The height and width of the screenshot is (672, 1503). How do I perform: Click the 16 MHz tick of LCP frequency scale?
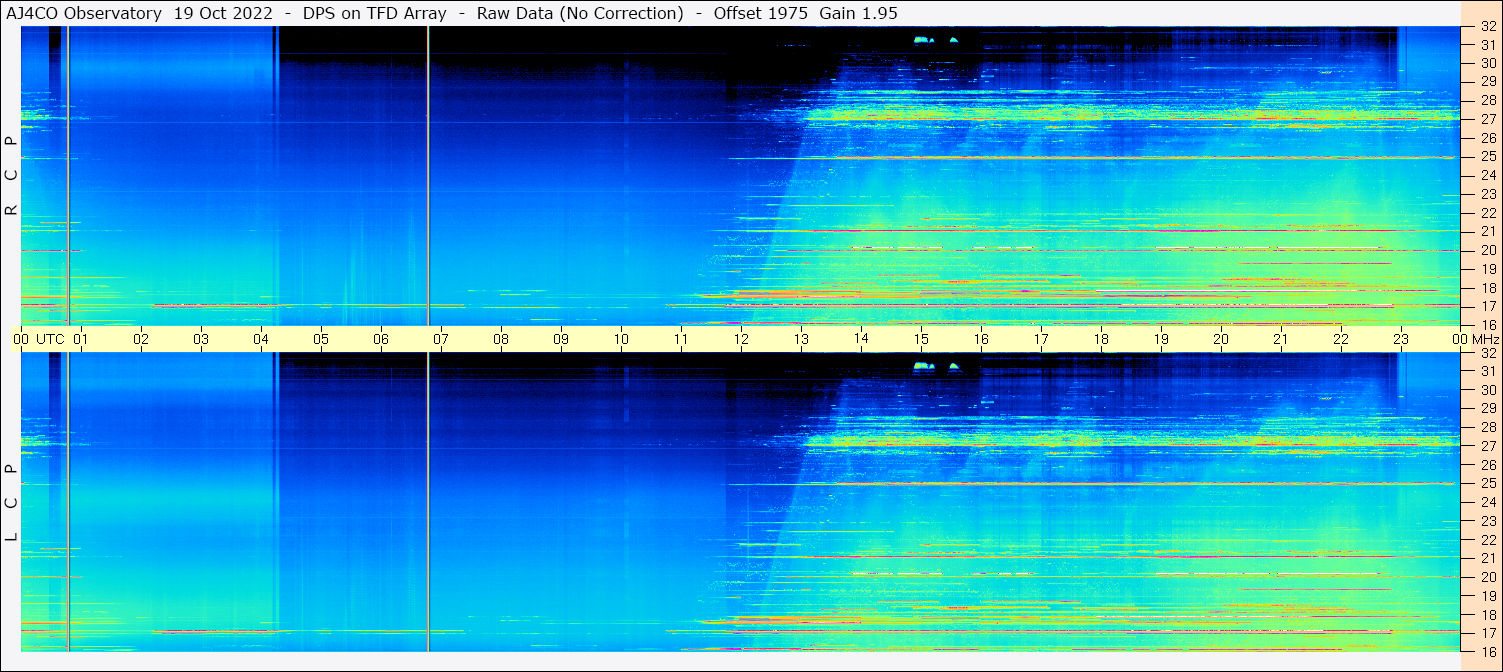(x=1487, y=651)
